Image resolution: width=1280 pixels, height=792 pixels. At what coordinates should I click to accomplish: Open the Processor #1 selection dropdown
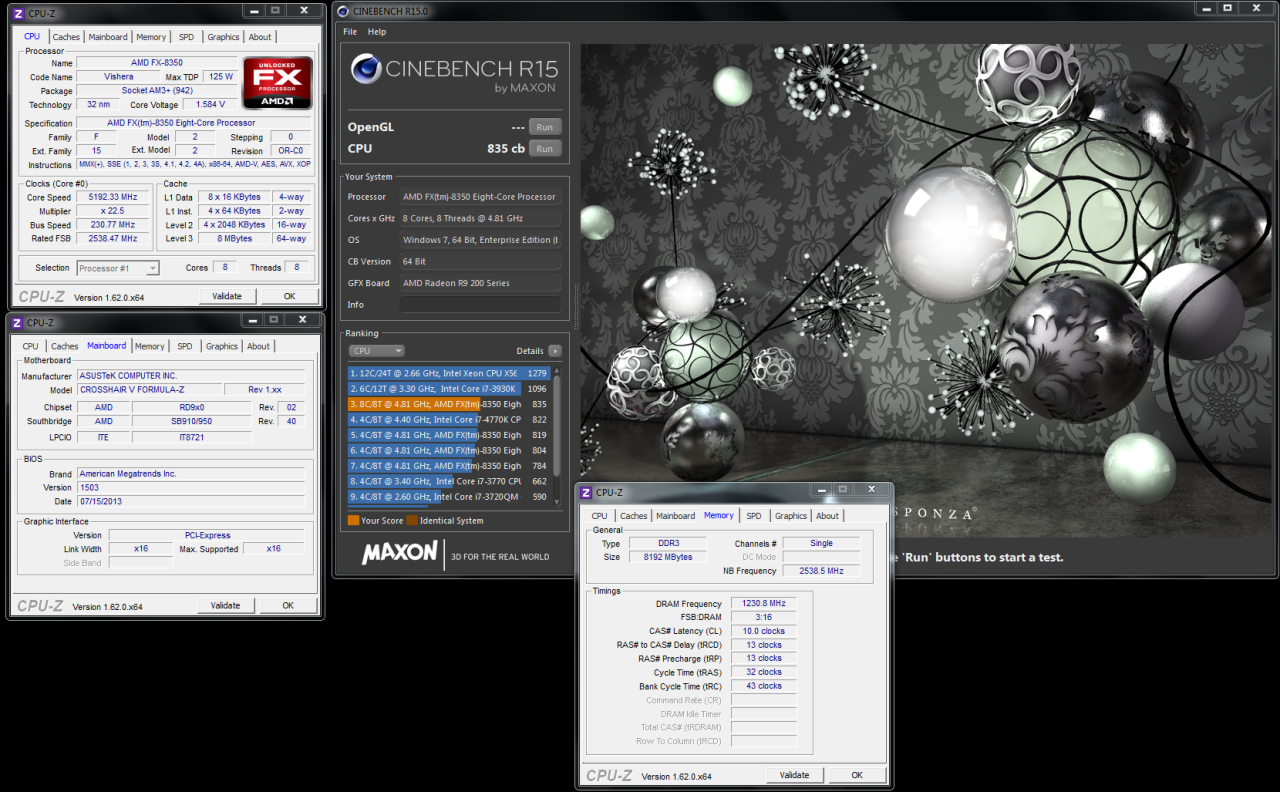118,268
